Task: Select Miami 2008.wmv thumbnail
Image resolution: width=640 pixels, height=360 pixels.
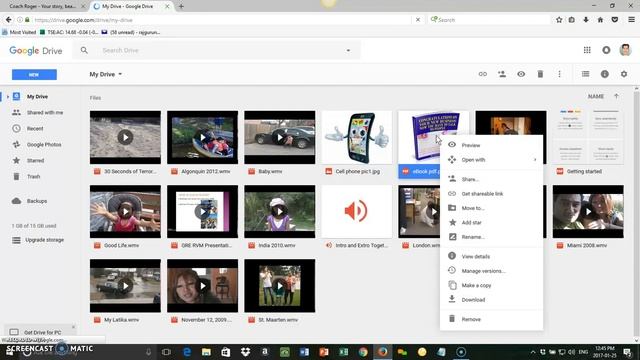Action: (x=588, y=211)
